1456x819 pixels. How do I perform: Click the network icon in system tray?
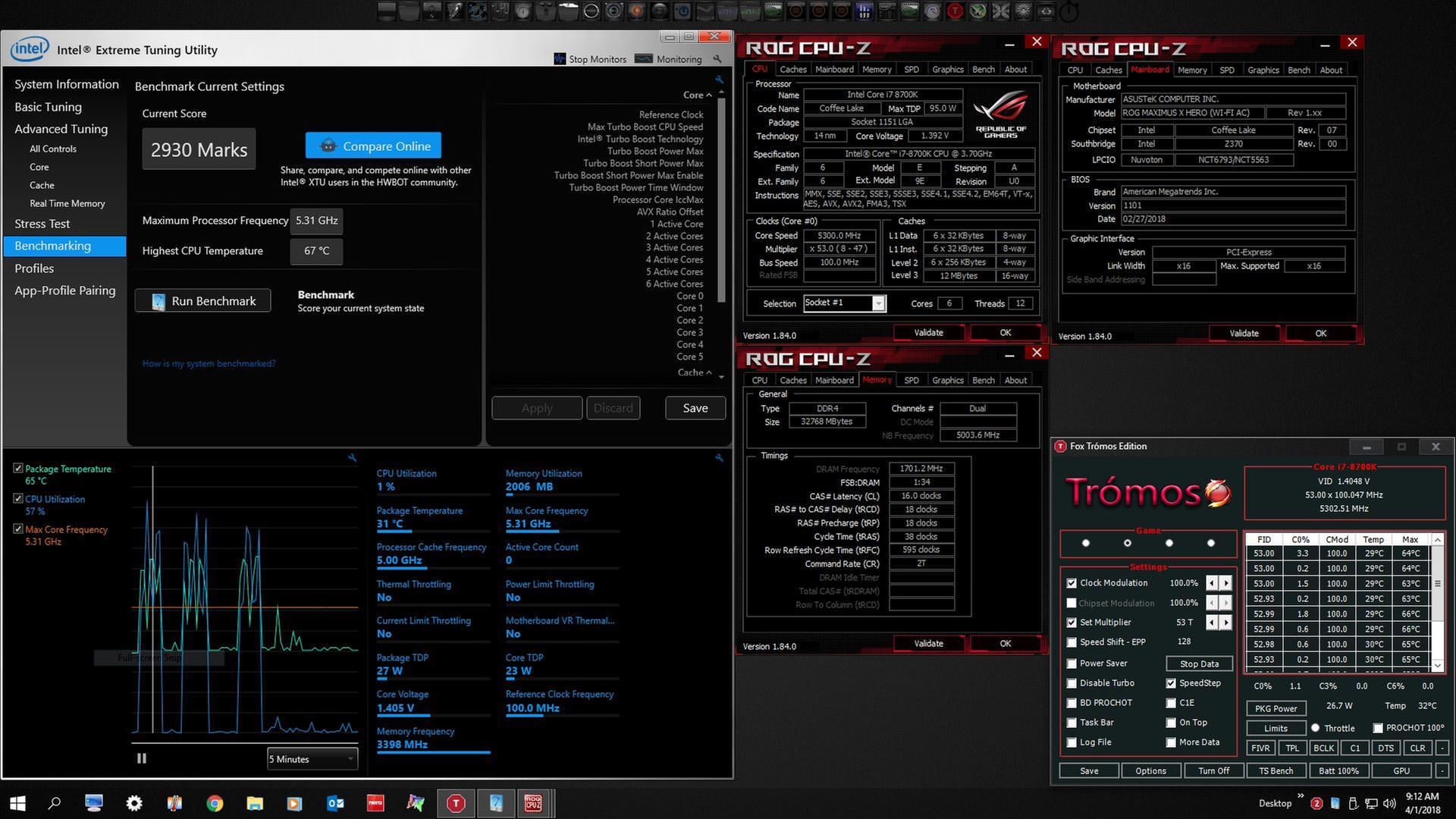1371,803
